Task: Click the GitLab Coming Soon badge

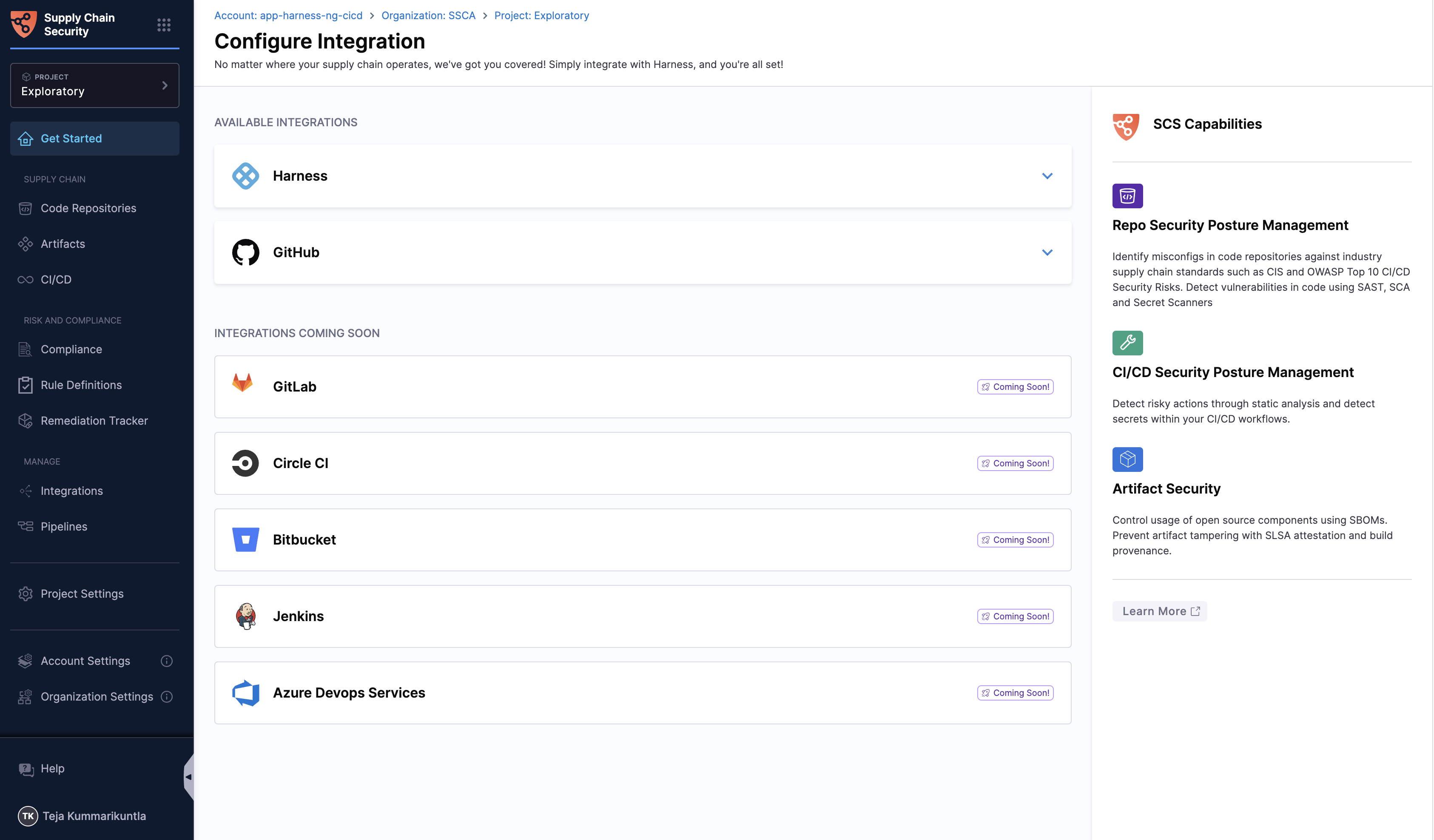Action: tap(1015, 387)
